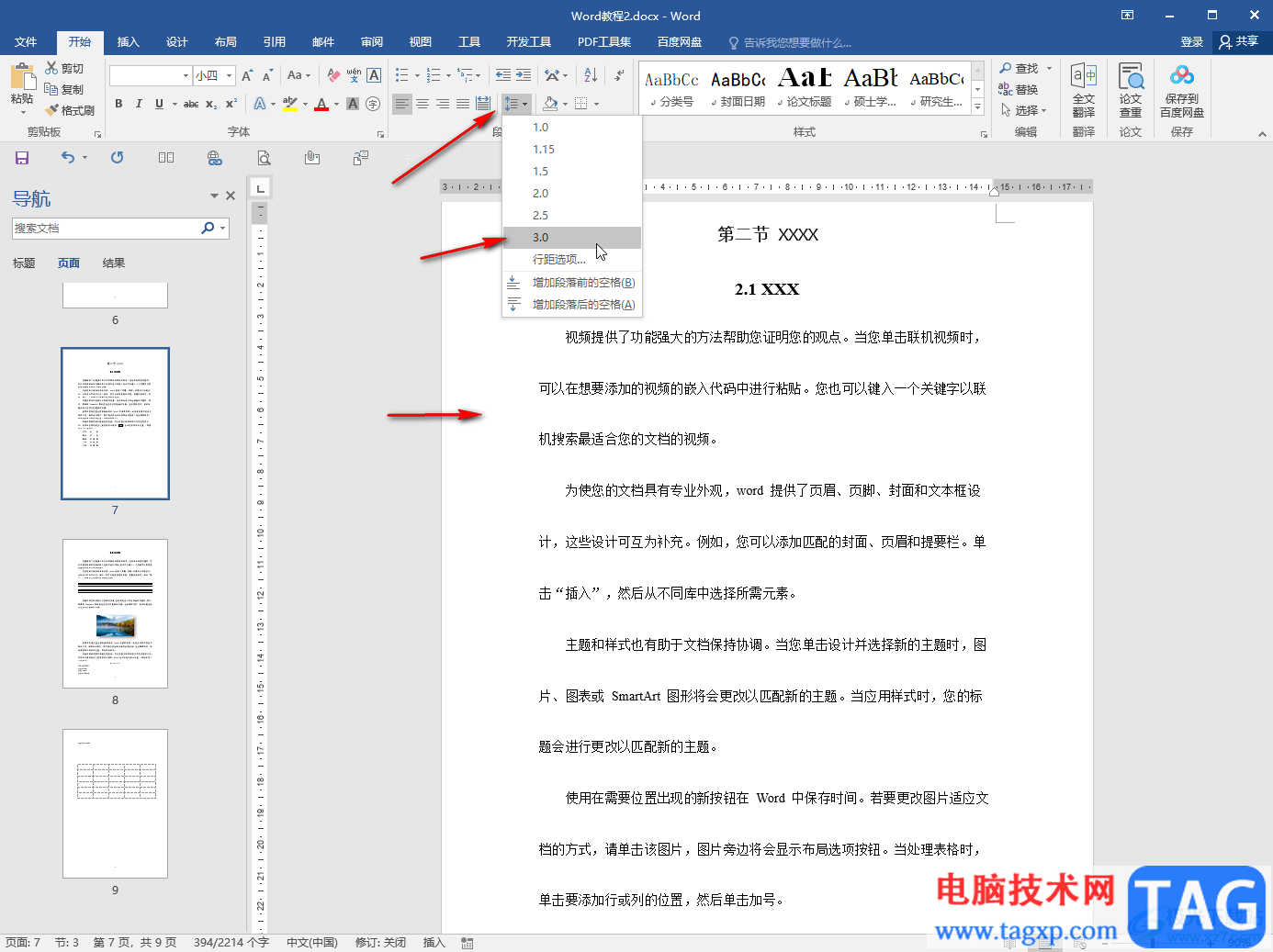Image resolution: width=1273 pixels, height=952 pixels.
Task: Click the Save icon in quick access toolbar
Action: (22, 158)
